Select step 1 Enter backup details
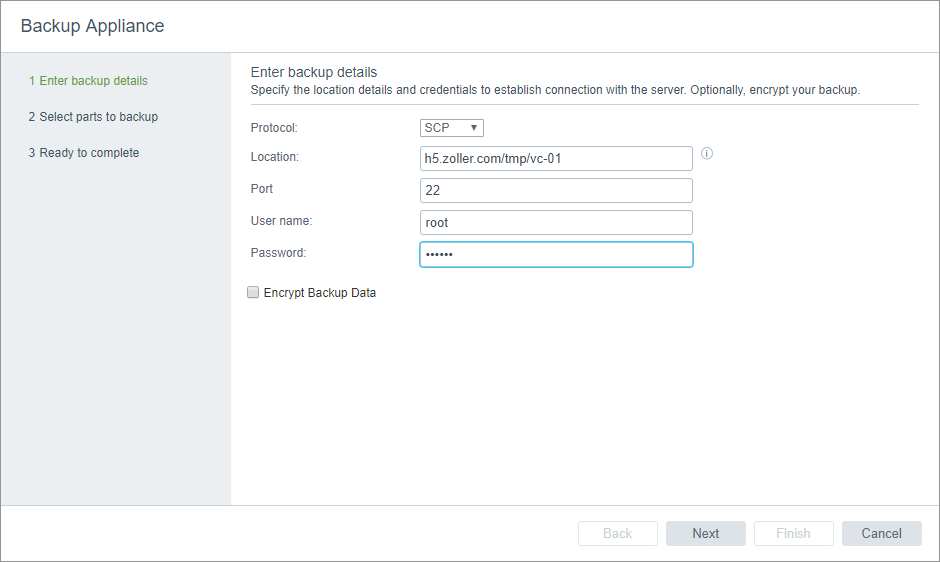This screenshot has height=562, width=940. pyautogui.click(x=88, y=81)
